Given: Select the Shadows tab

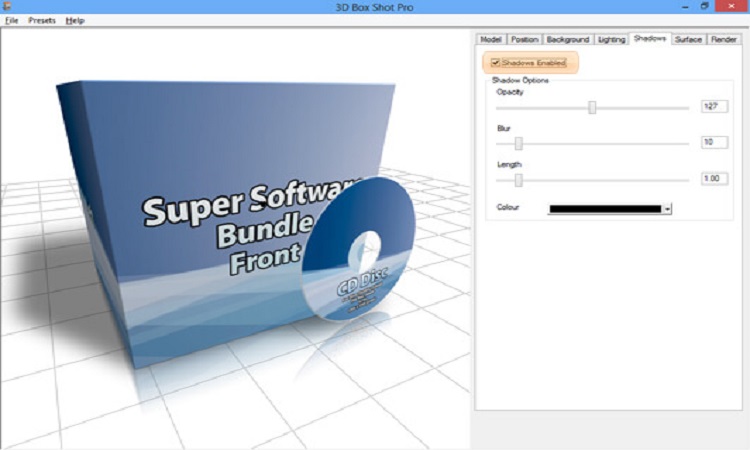Looking at the screenshot, I should coord(650,38).
